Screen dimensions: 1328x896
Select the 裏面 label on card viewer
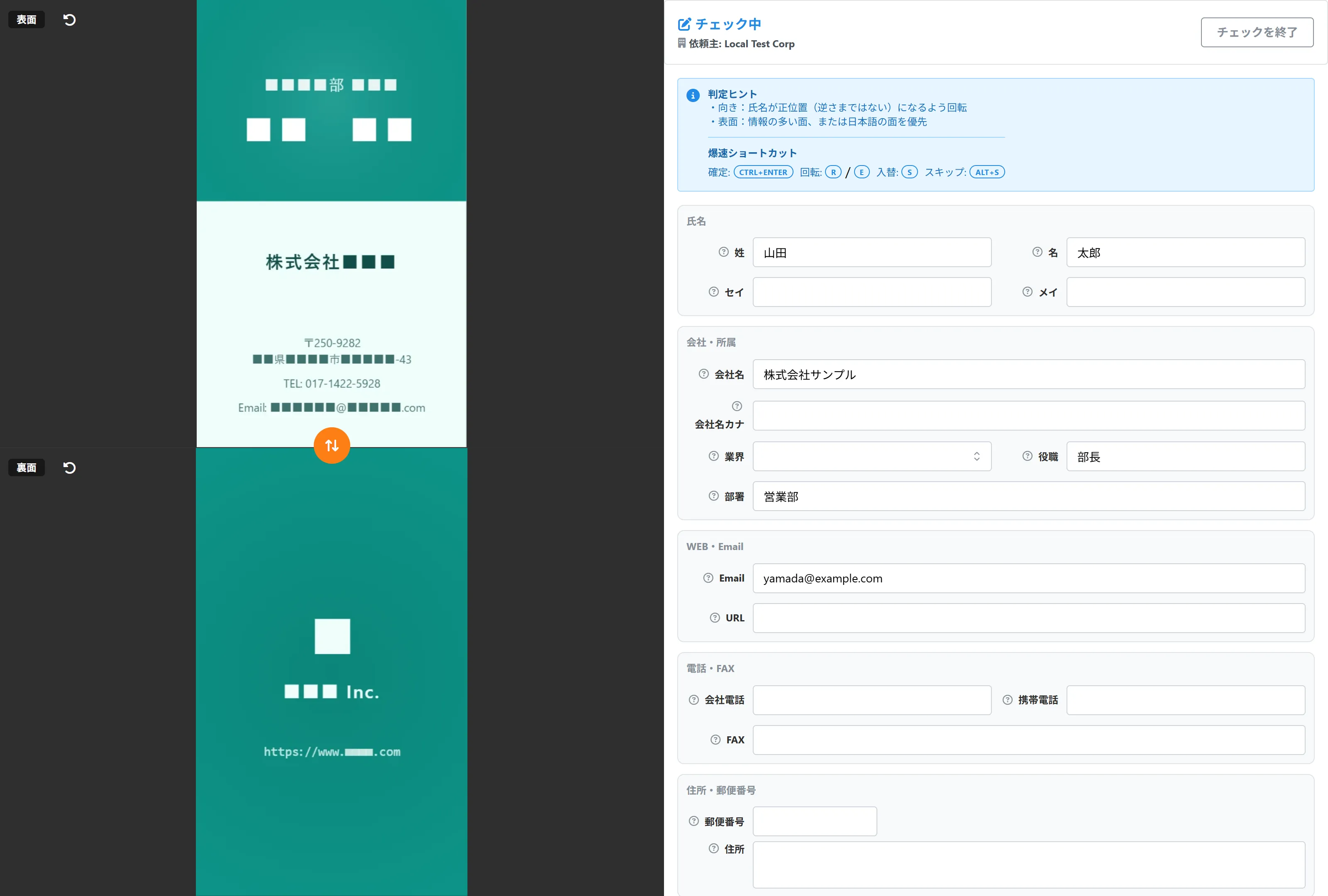(x=26, y=467)
